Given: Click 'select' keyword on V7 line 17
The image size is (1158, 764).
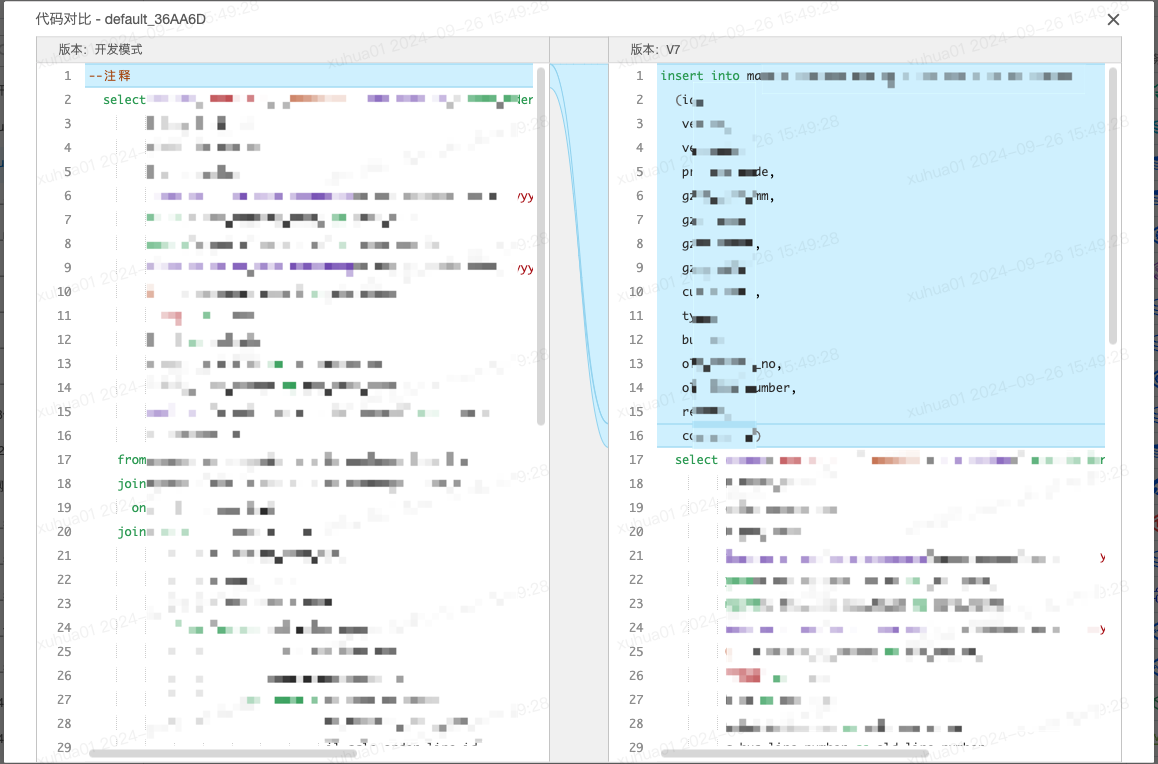Looking at the screenshot, I should point(696,460).
